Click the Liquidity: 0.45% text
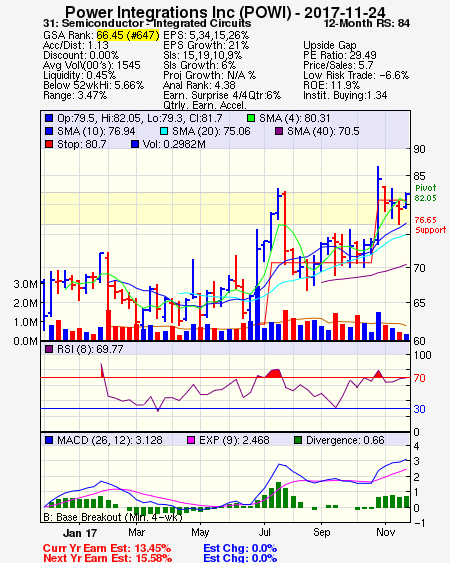The width and height of the screenshot is (450, 563). click(79, 75)
